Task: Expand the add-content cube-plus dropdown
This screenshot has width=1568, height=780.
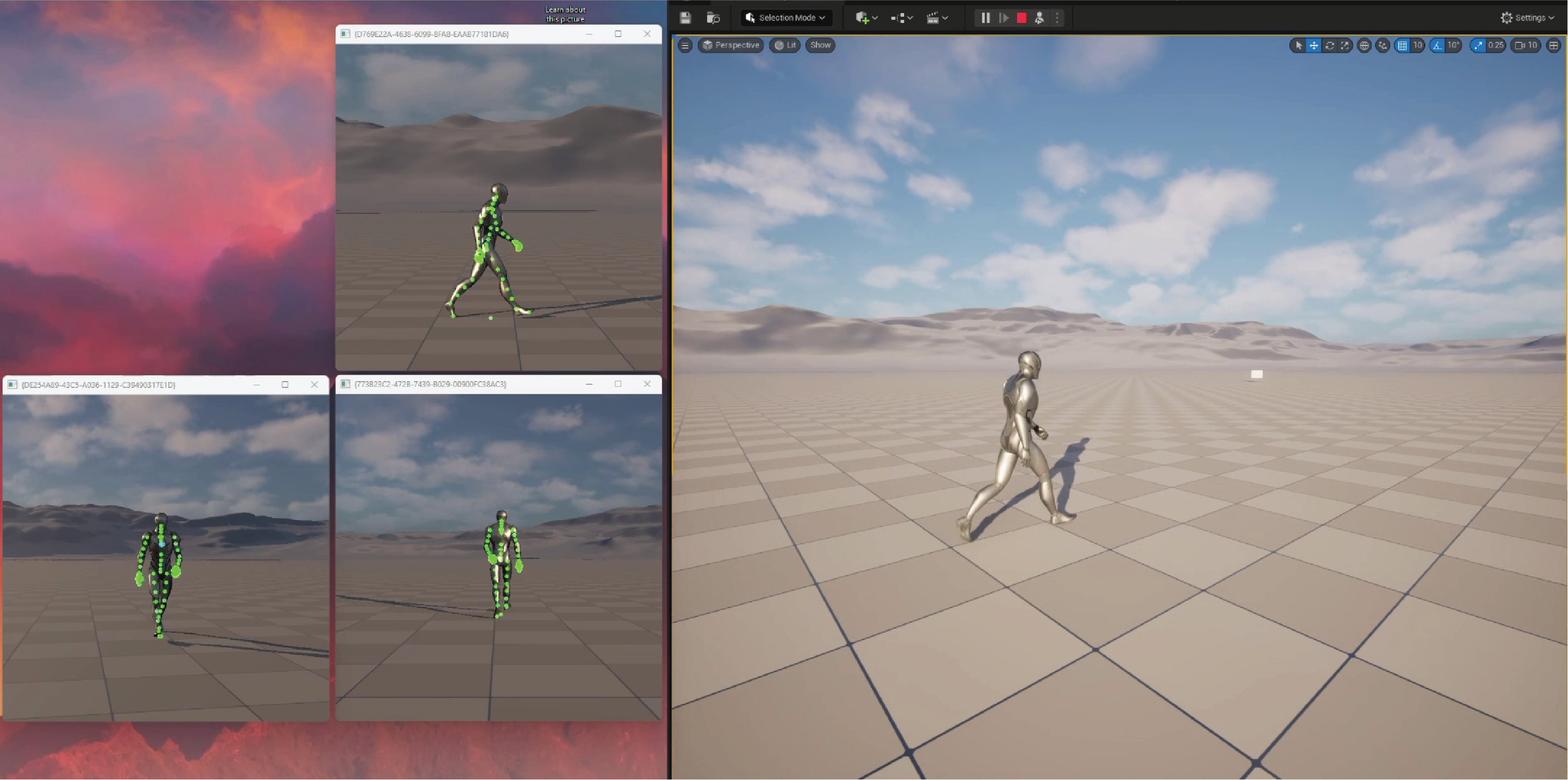Action: (x=866, y=18)
